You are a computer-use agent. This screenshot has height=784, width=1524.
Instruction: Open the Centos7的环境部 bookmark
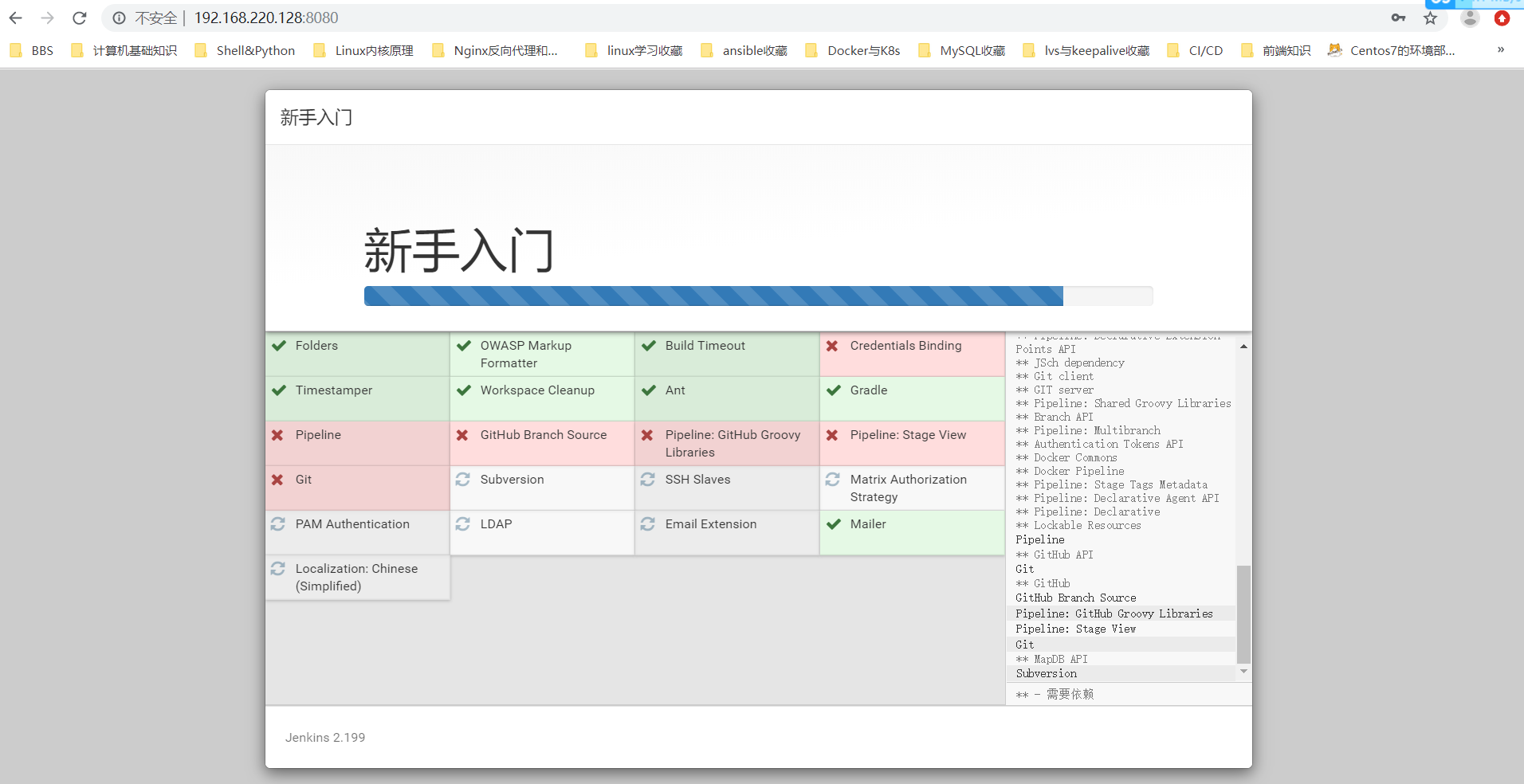tap(1391, 50)
